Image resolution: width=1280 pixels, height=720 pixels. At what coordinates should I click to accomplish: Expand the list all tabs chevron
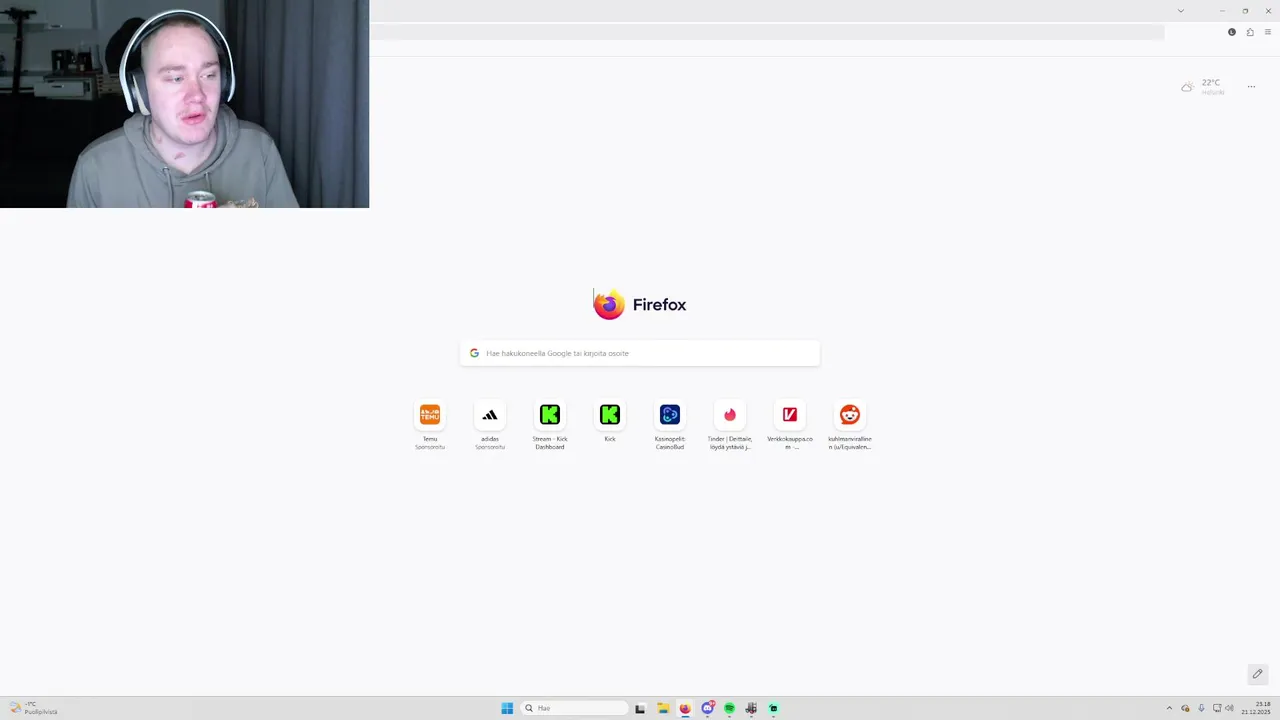[x=1181, y=10]
